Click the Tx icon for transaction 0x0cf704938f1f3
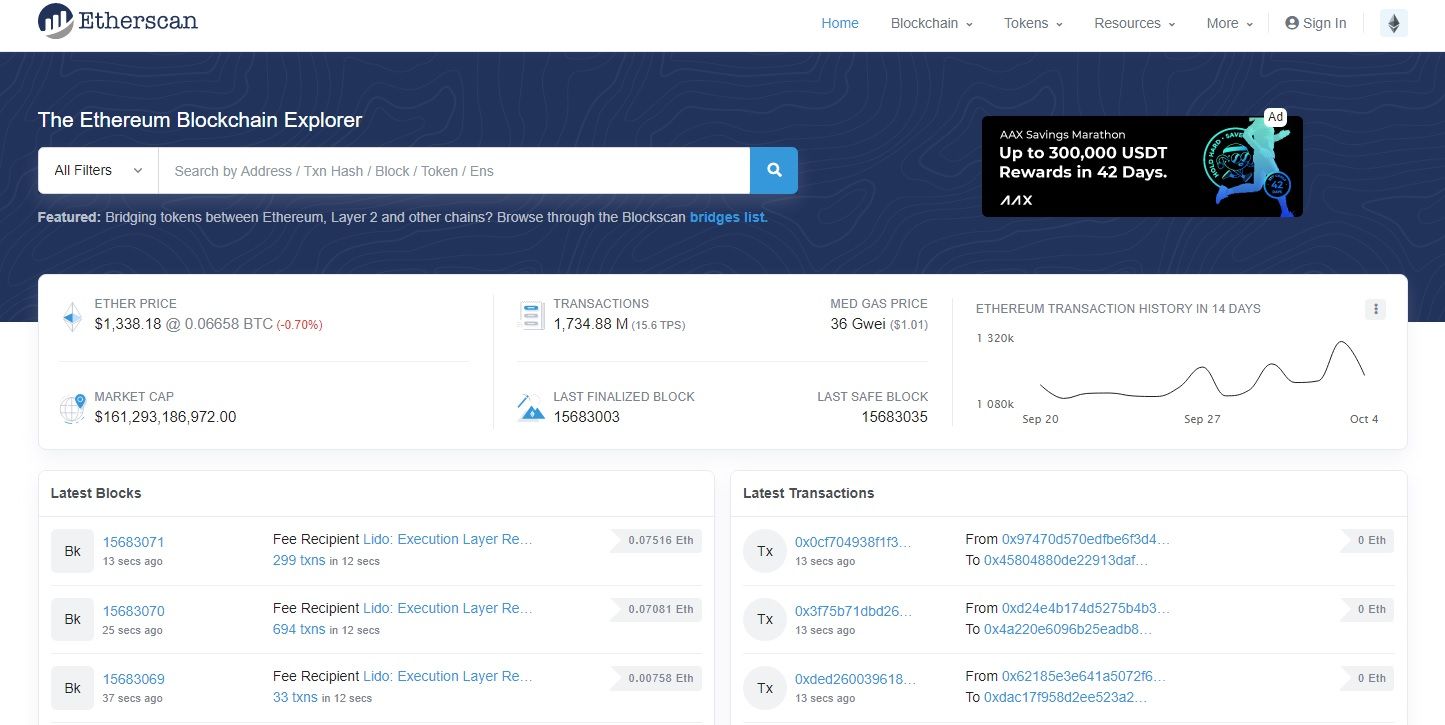 (x=765, y=551)
